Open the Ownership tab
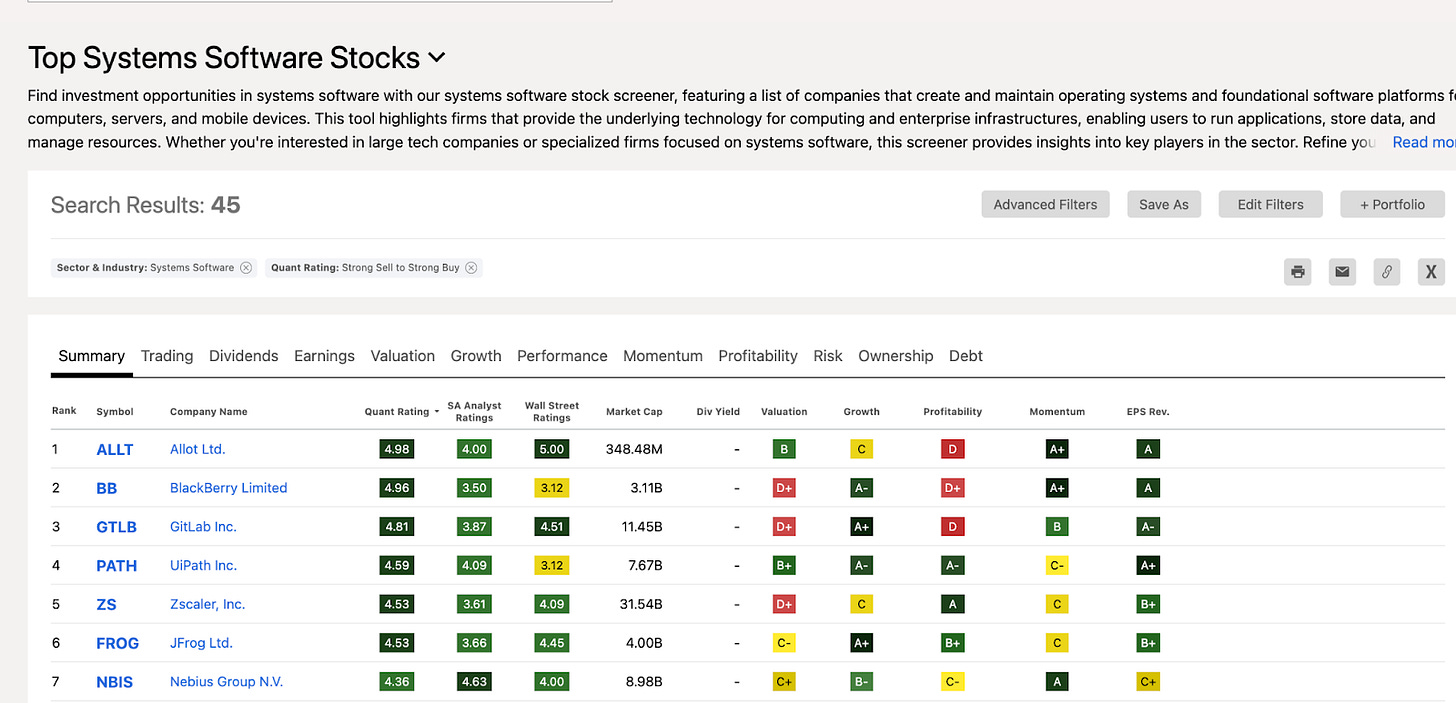 (896, 356)
